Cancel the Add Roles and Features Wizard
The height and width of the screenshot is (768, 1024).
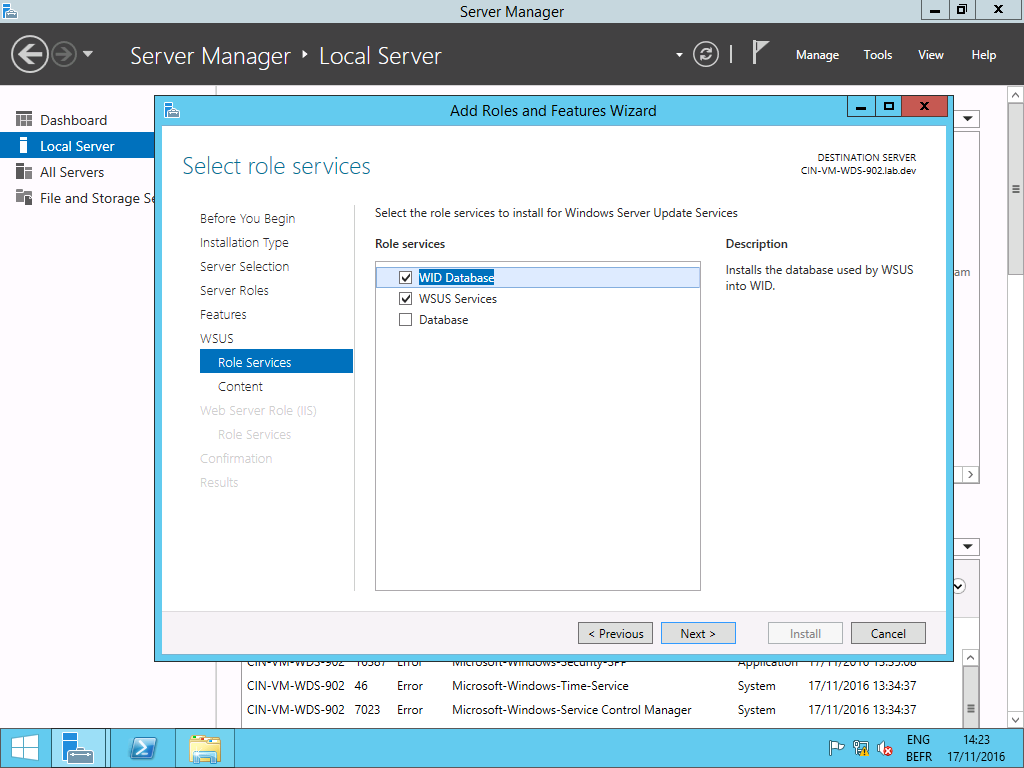[888, 633]
